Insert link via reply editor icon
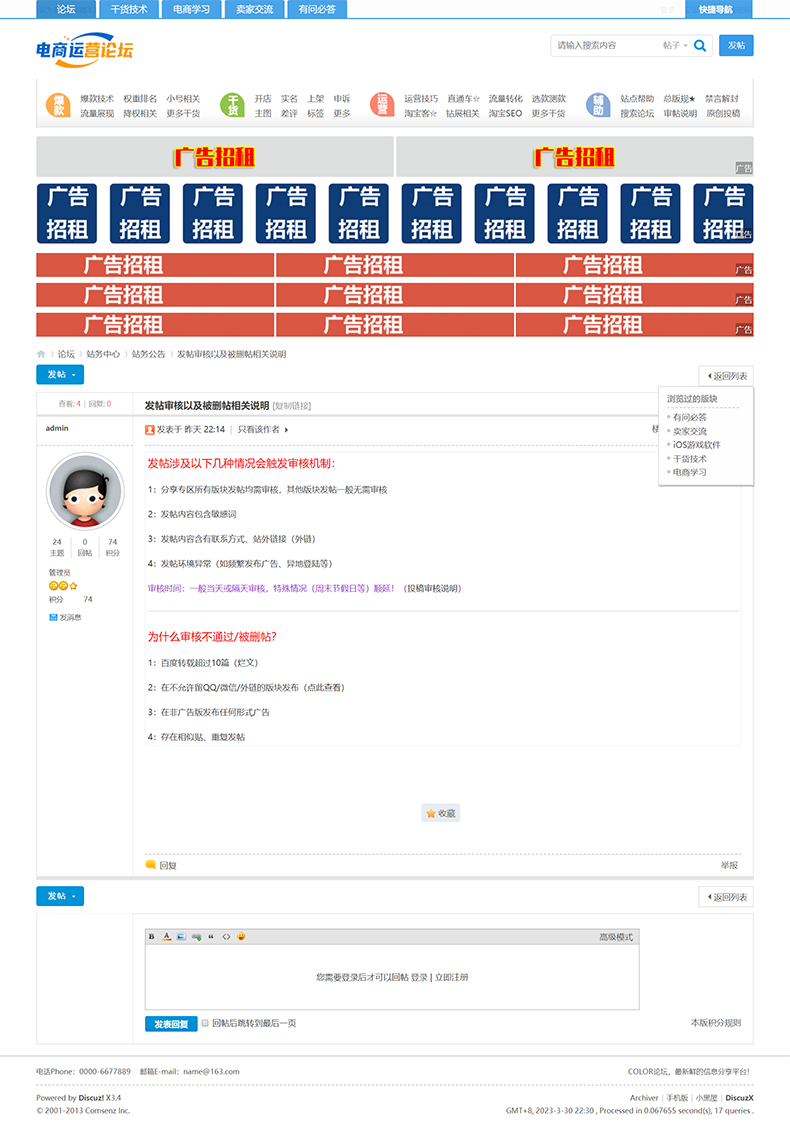 tap(196, 936)
